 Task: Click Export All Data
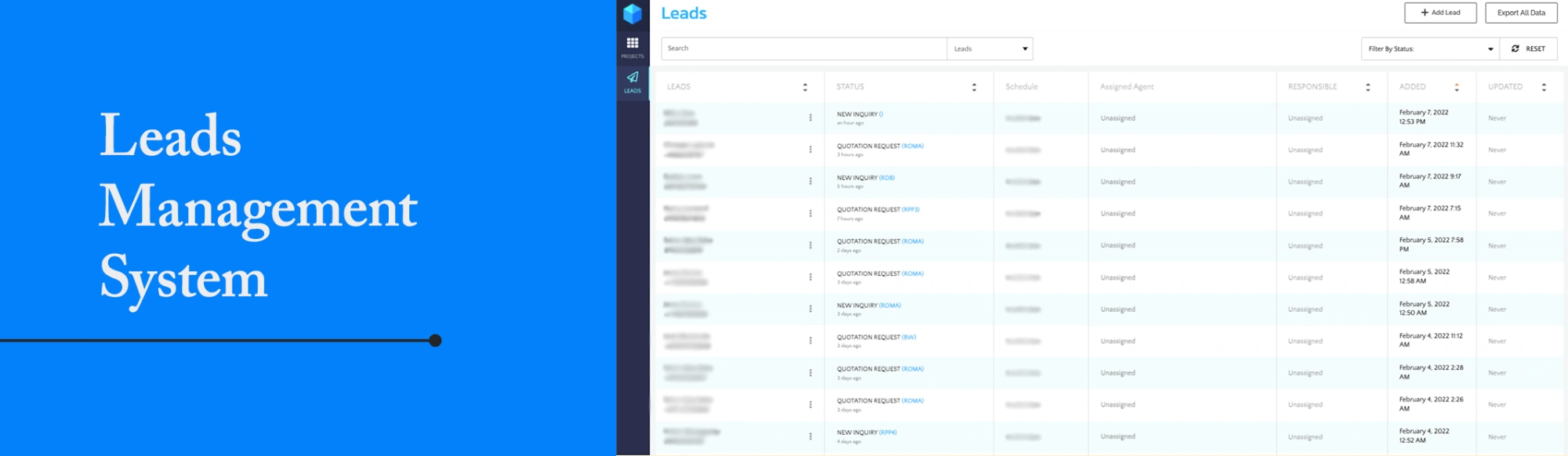(x=1521, y=13)
